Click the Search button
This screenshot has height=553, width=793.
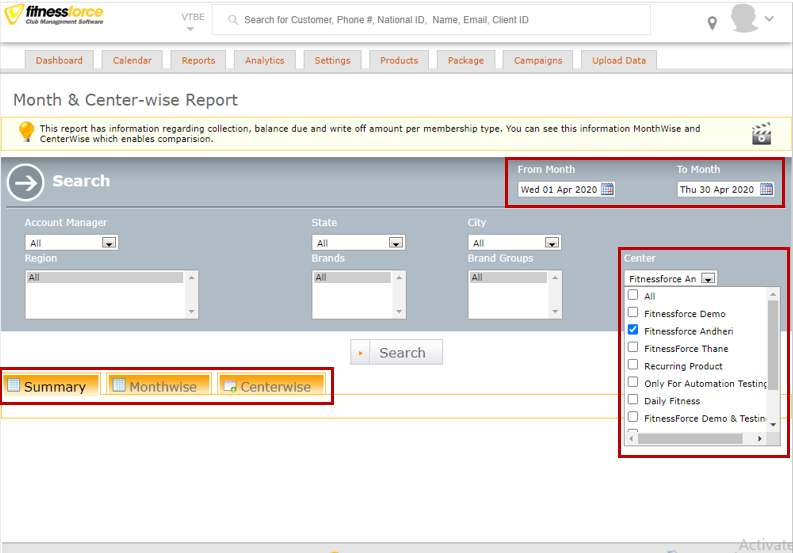396,352
